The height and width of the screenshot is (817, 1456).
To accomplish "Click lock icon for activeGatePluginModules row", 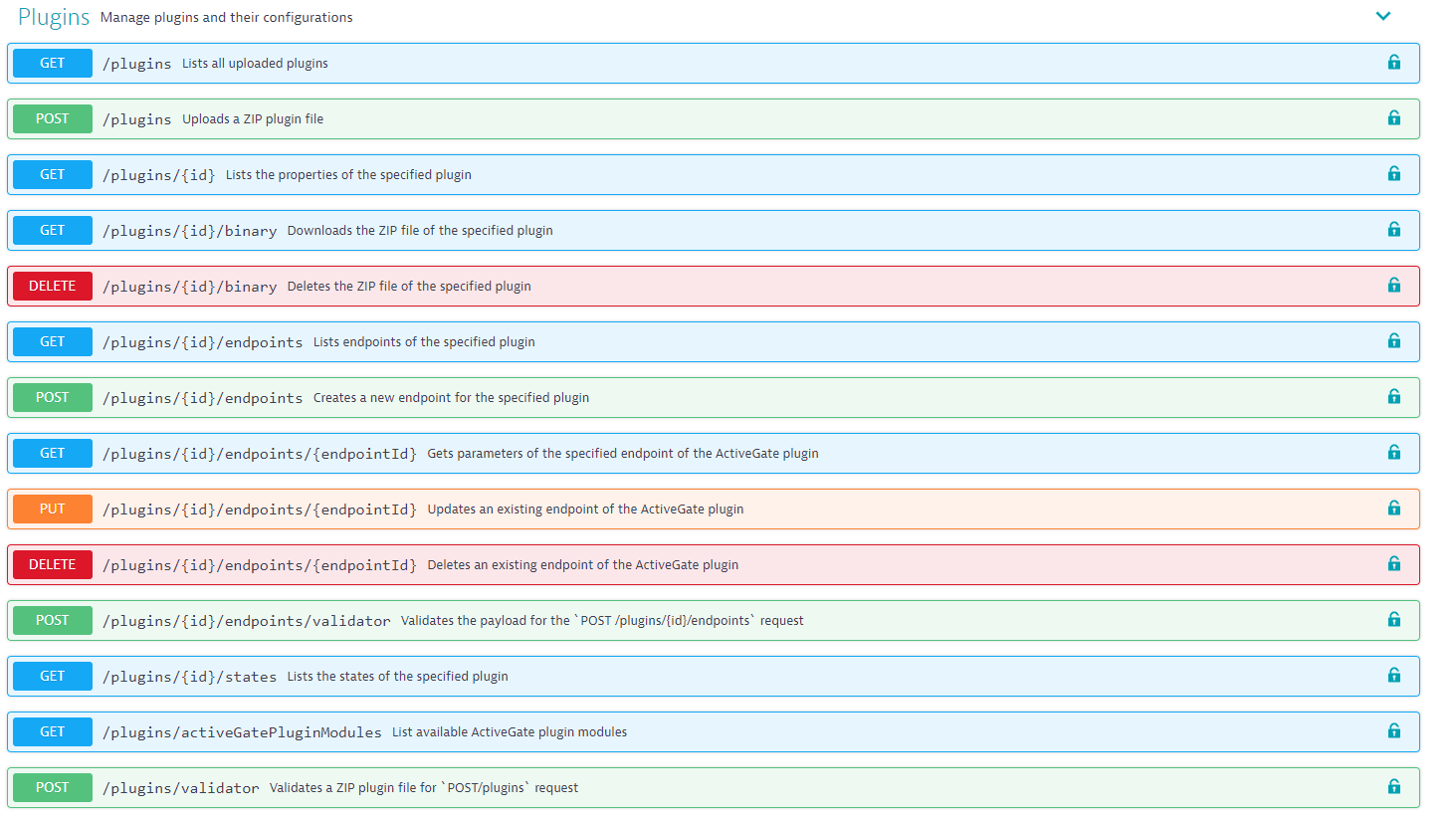I will click(x=1394, y=731).
